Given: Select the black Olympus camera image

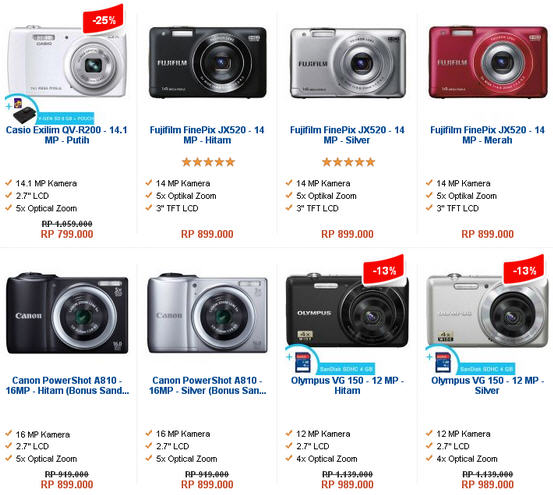Looking at the screenshot, I should pyautogui.click(x=347, y=310).
